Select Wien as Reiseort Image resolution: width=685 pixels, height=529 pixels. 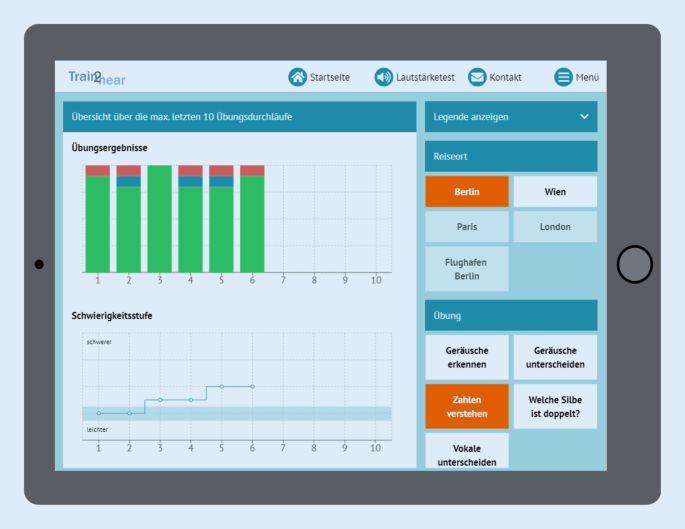pyautogui.click(x=555, y=191)
